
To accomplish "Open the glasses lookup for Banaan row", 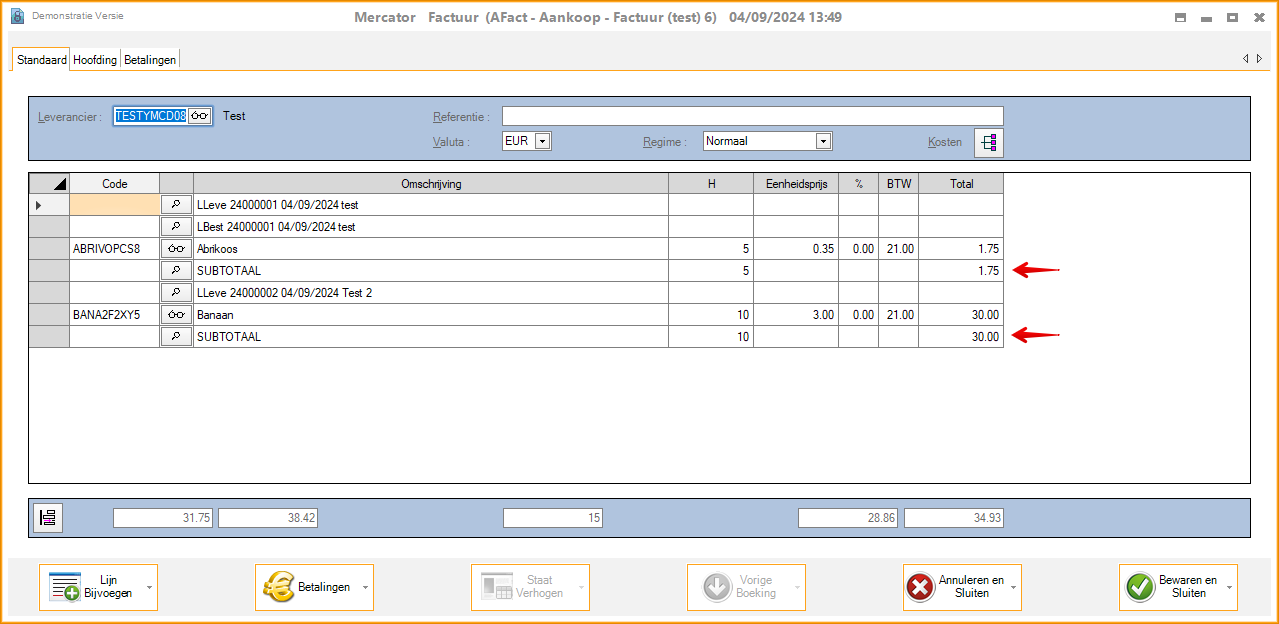I will point(176,315).
